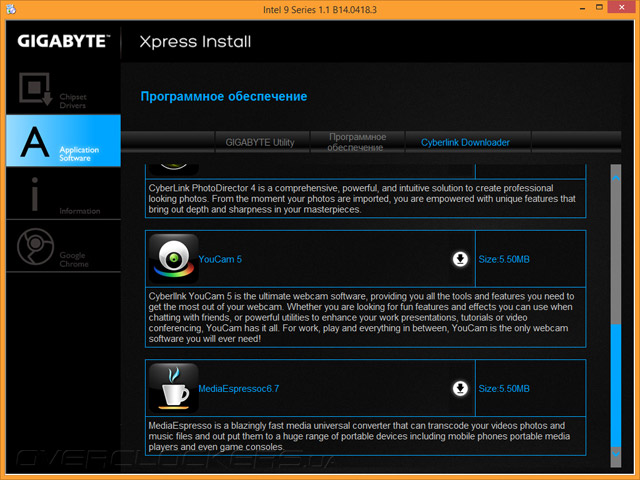The height and width of the screenshot is (480, 640).
Task: Switch to GIGABYTE Utility tab
Action: 262,142
